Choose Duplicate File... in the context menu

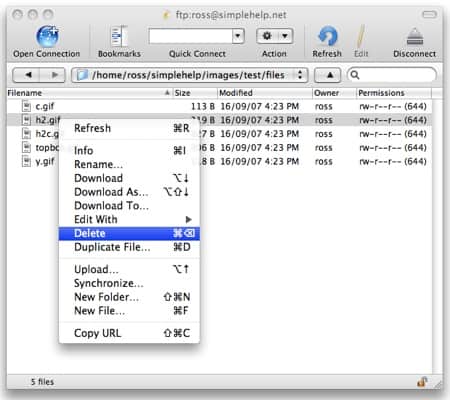(129, 247)
